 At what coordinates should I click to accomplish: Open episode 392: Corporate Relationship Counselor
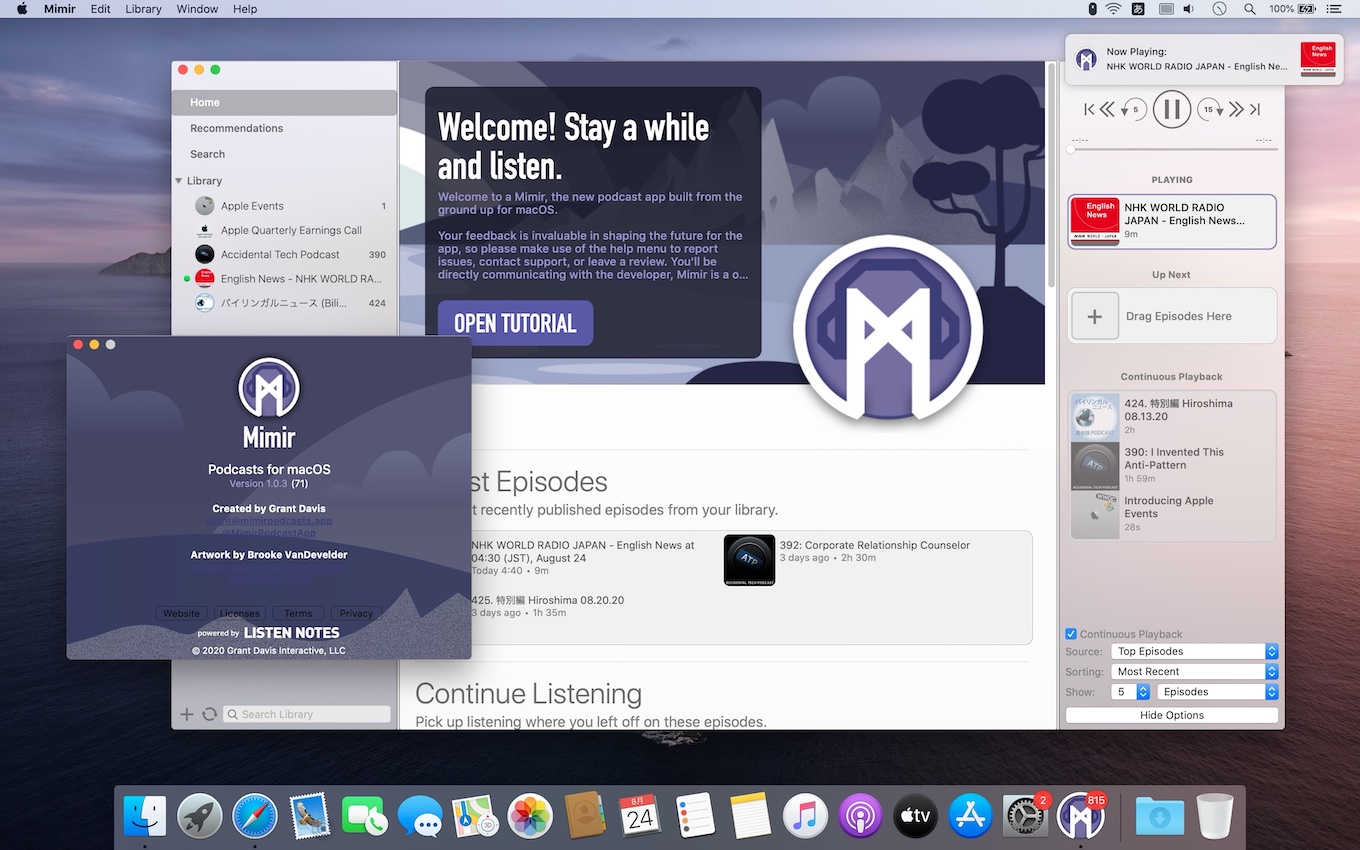coord(875,545)
